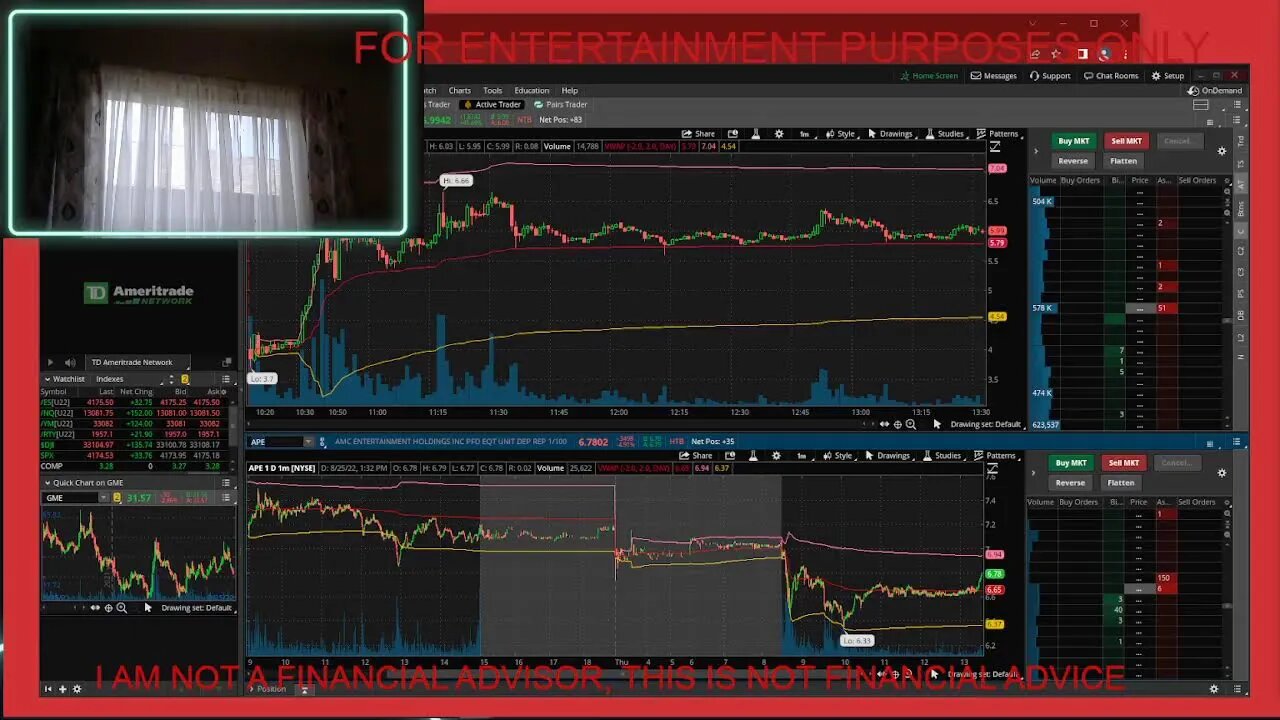The height and width of the screenshot is (720, 1280).
Task: Open the flask icon on upper chart toolbar
Action: pyautogui.click(x=755, y=133)
